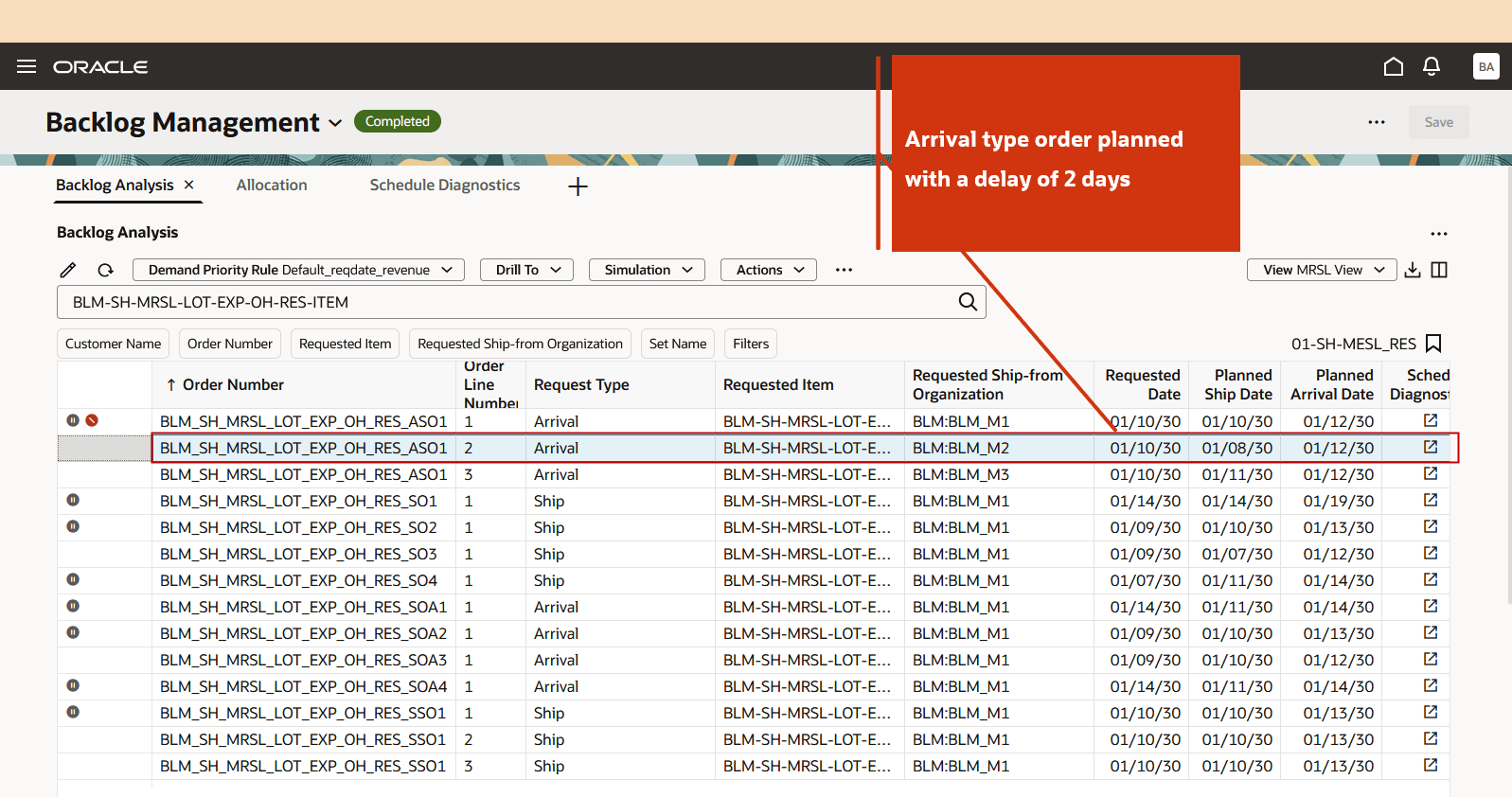This screenshot has width=1512, height=797.
Task: Add a new tab with plus icon
Action: click(578, 186)
